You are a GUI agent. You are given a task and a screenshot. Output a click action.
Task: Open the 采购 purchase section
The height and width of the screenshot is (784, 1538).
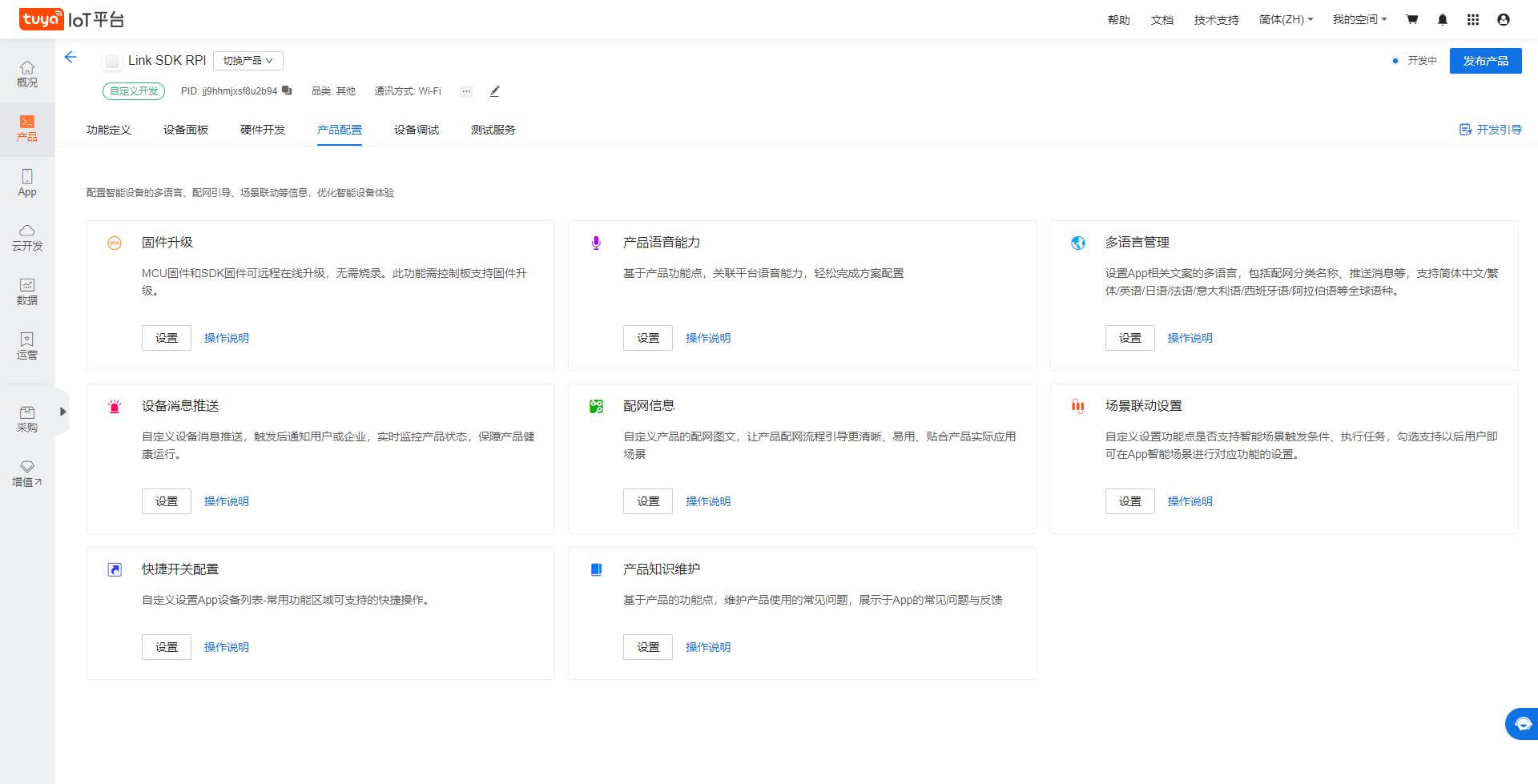pos(27,419)
